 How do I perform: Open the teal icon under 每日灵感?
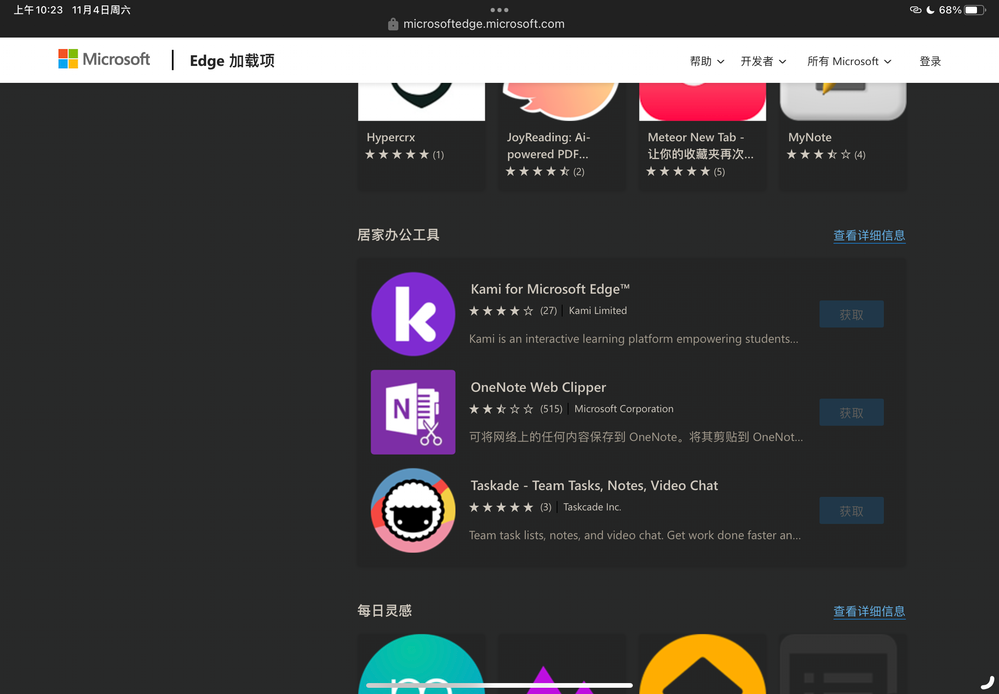421,663
